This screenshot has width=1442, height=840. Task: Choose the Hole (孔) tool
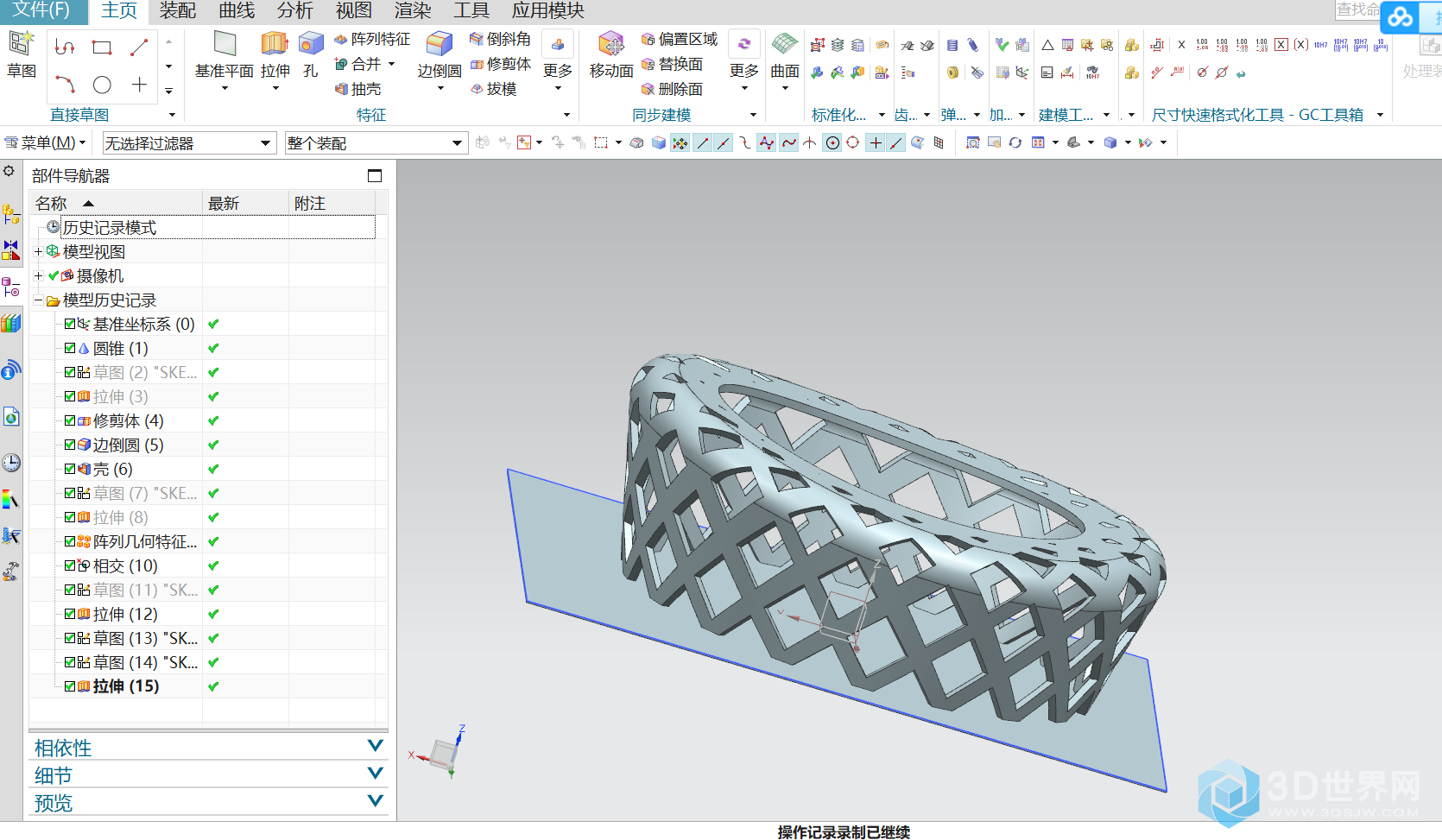click(311, 43)
